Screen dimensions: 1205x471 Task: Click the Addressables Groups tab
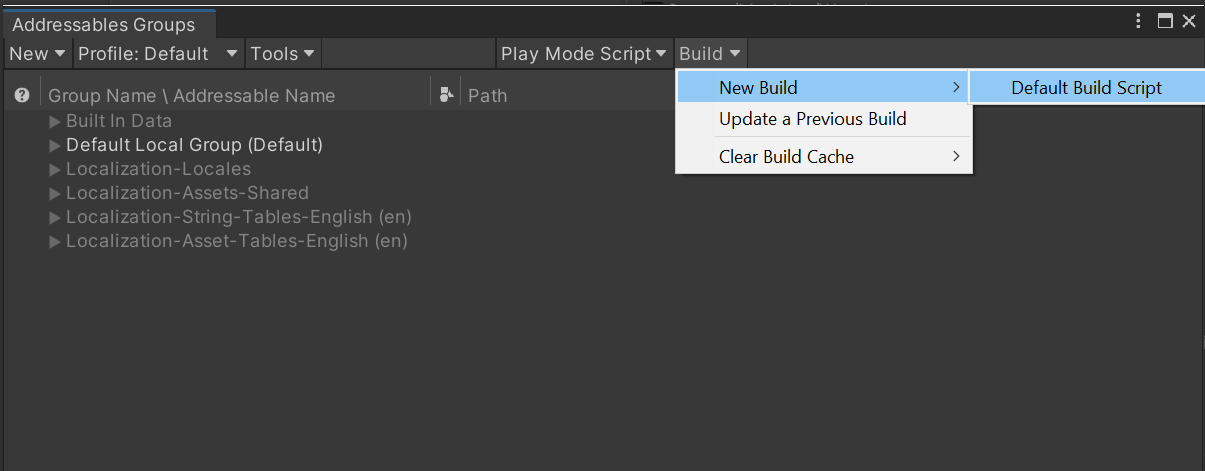pyautogui.click(x=103, y=25)
